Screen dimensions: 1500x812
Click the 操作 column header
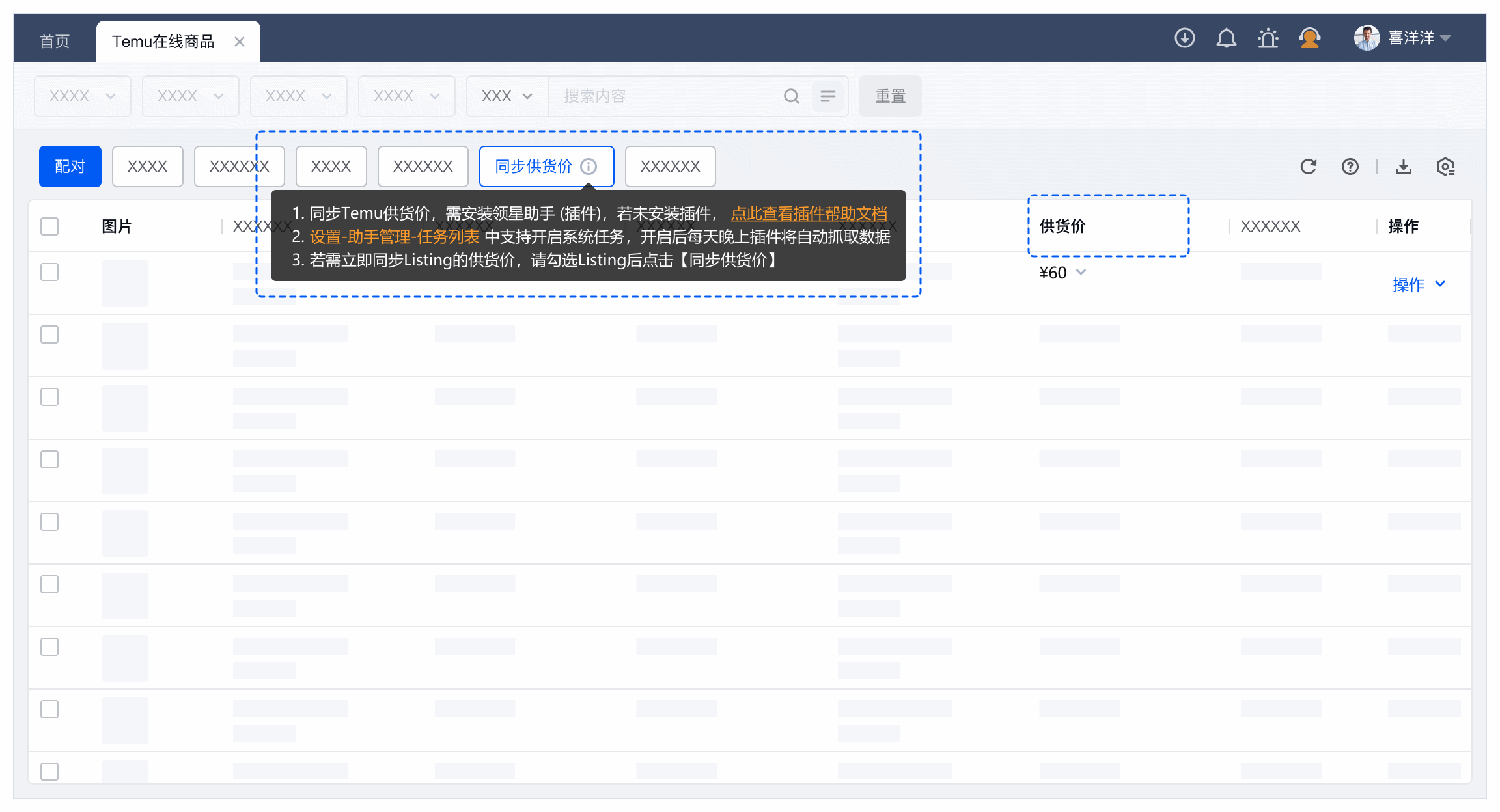1404,226
